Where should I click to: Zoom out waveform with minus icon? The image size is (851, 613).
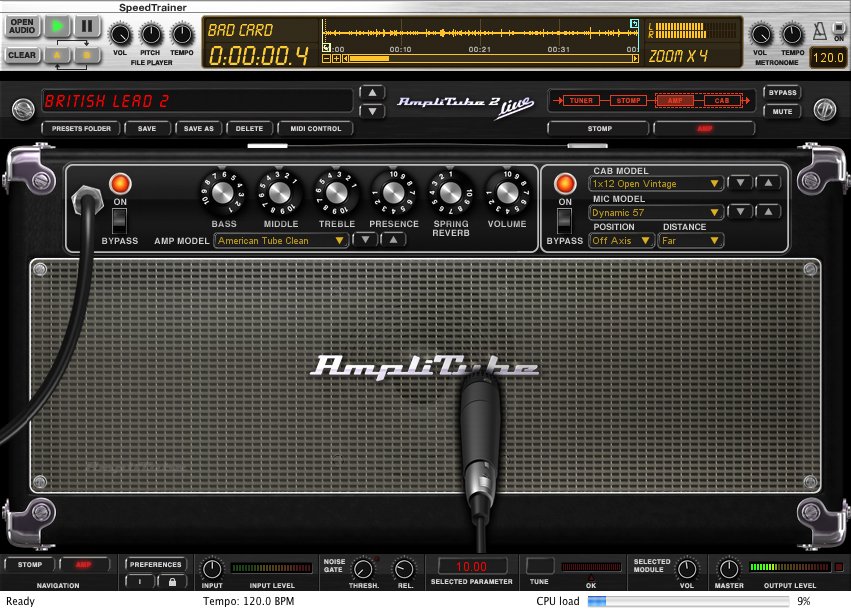(326, 59)
